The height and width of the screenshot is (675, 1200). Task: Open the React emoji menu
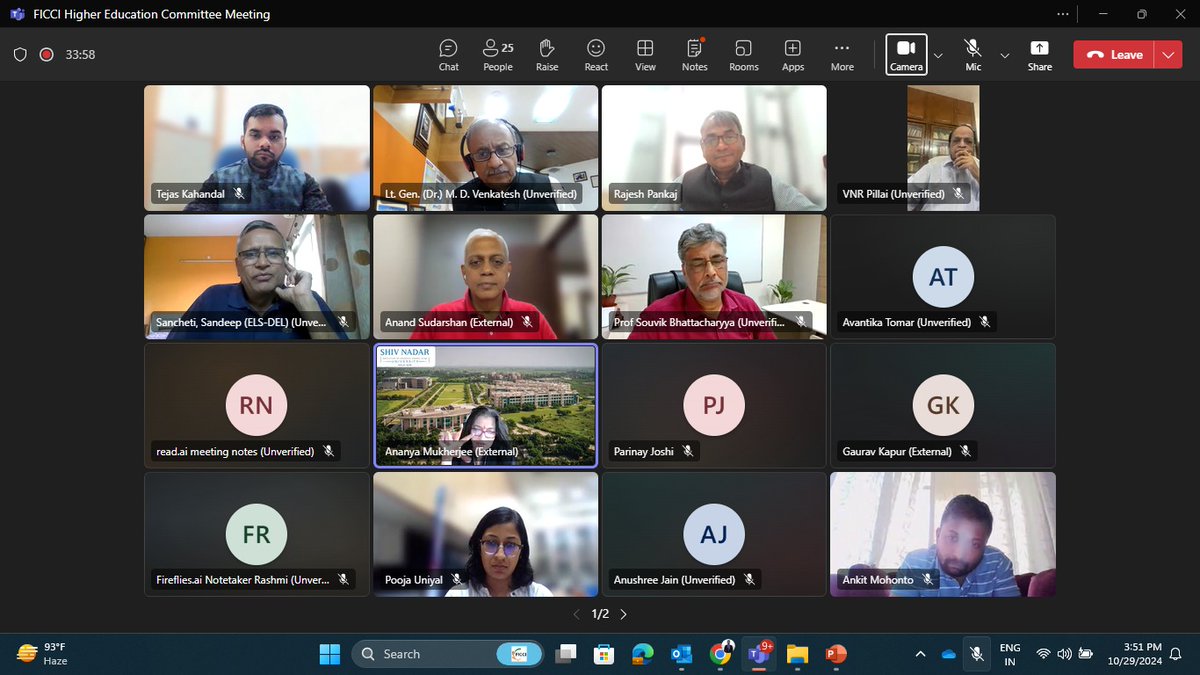(596, 55)
